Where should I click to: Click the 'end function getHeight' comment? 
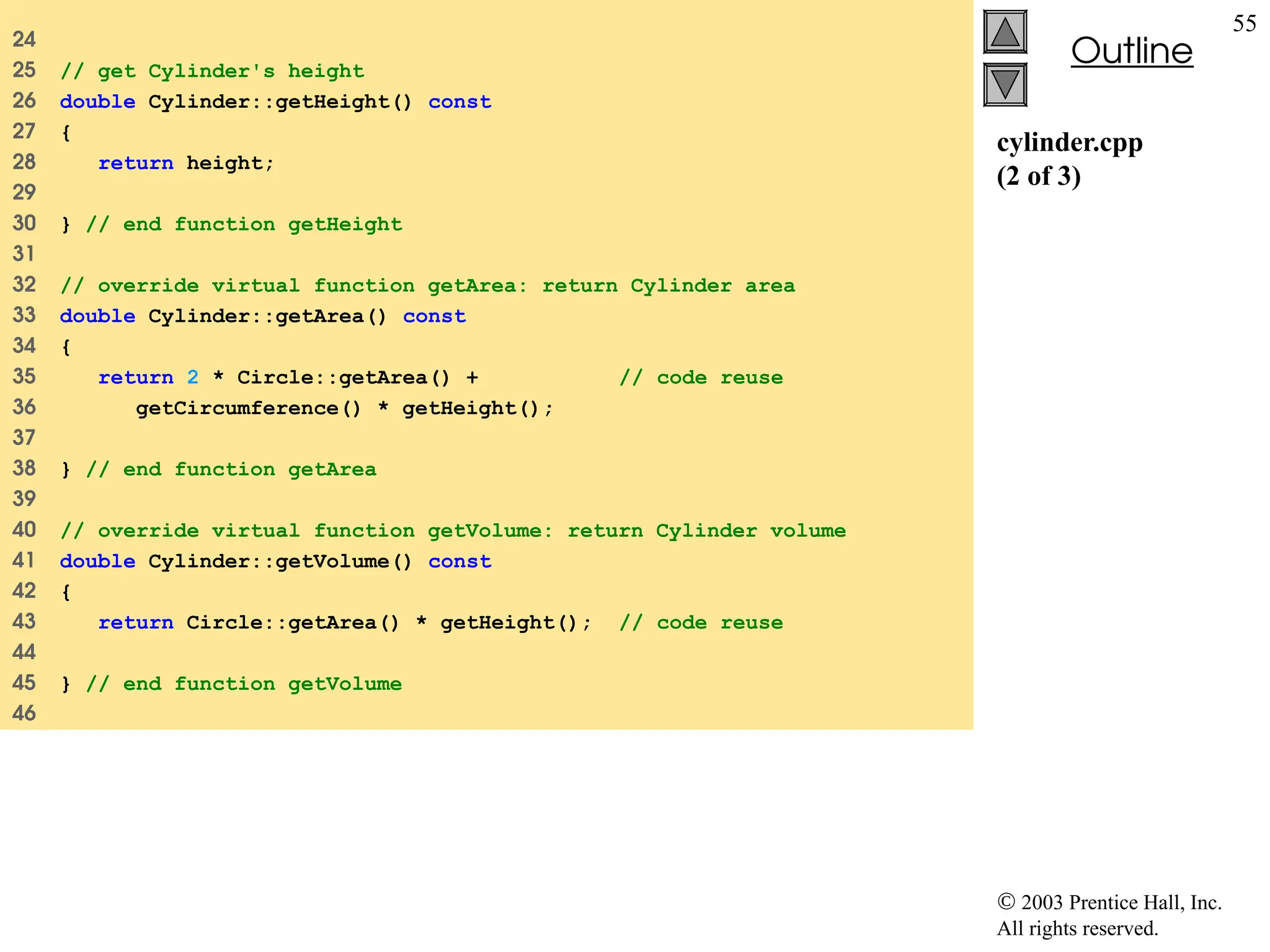[244, 224]
